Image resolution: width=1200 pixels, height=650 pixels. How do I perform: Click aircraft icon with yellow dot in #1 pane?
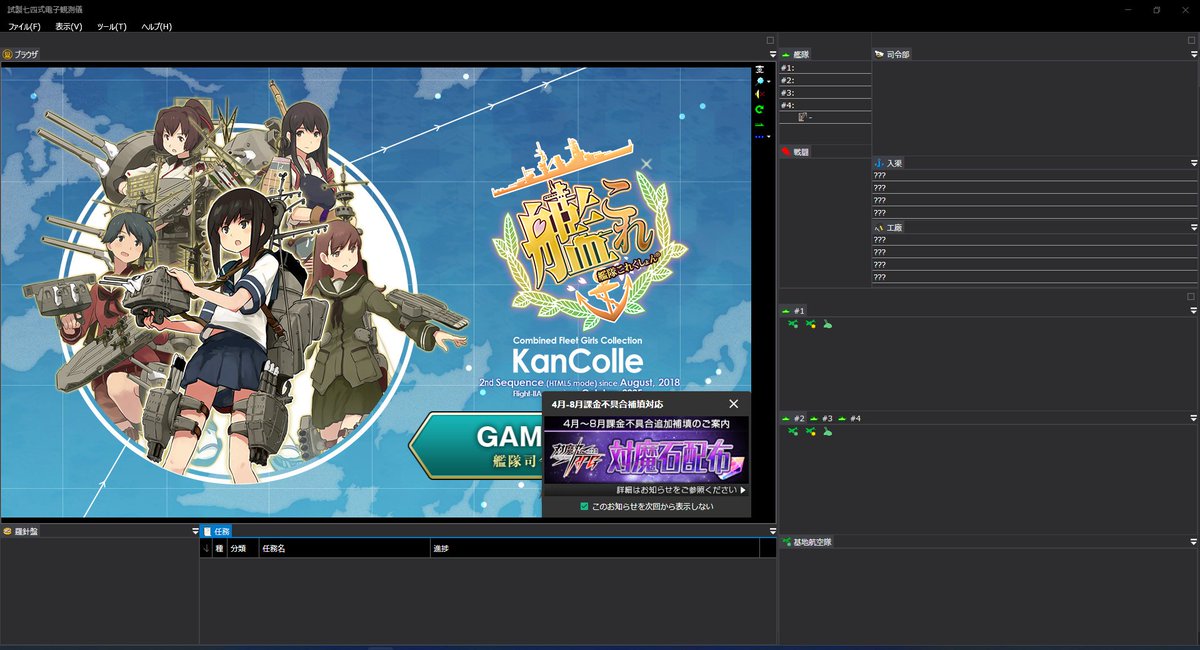[x=811, y=324]
